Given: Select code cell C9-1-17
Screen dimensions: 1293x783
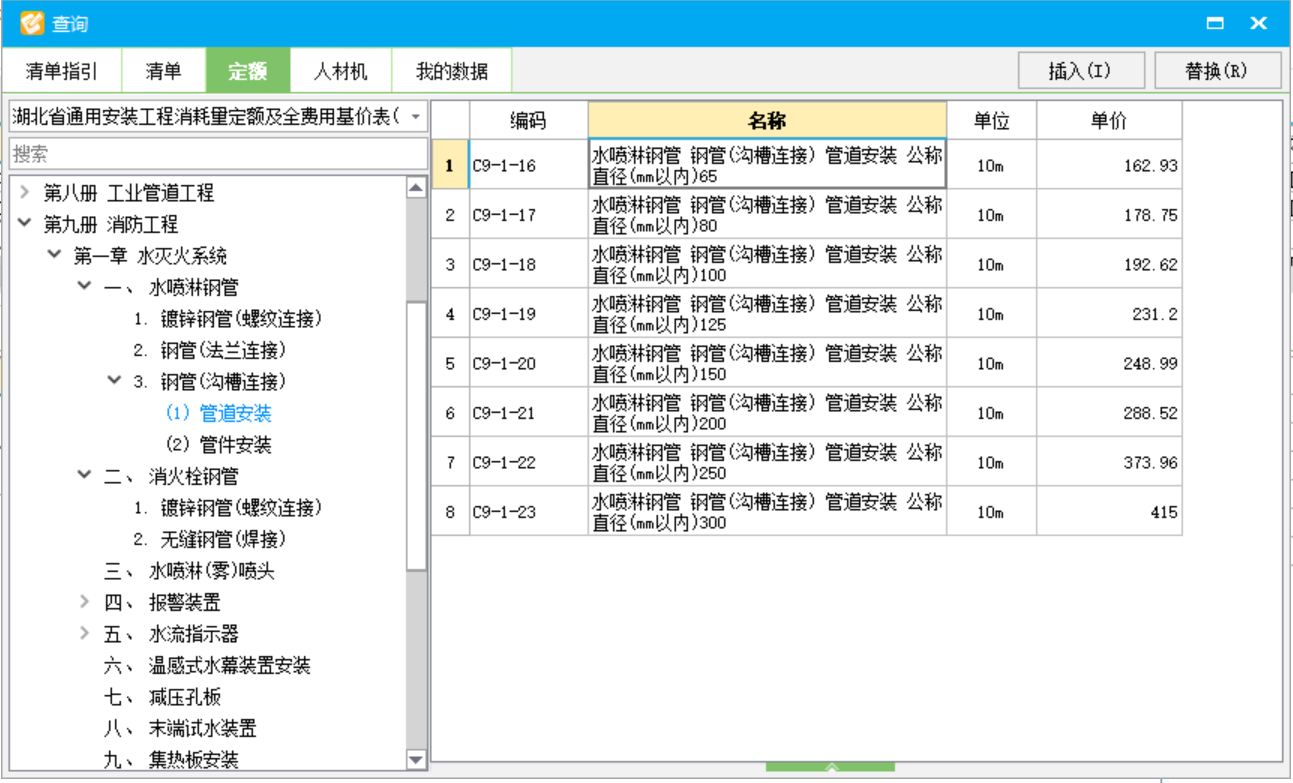Looking at the screenshot, I should (529, 215).
